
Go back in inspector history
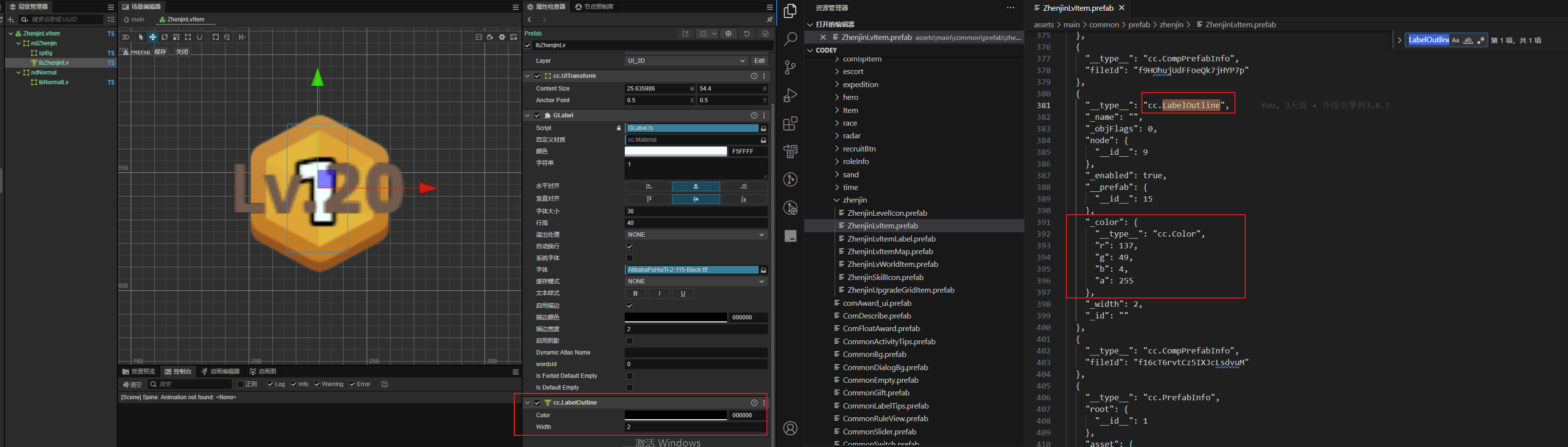(x=530, y=19)
